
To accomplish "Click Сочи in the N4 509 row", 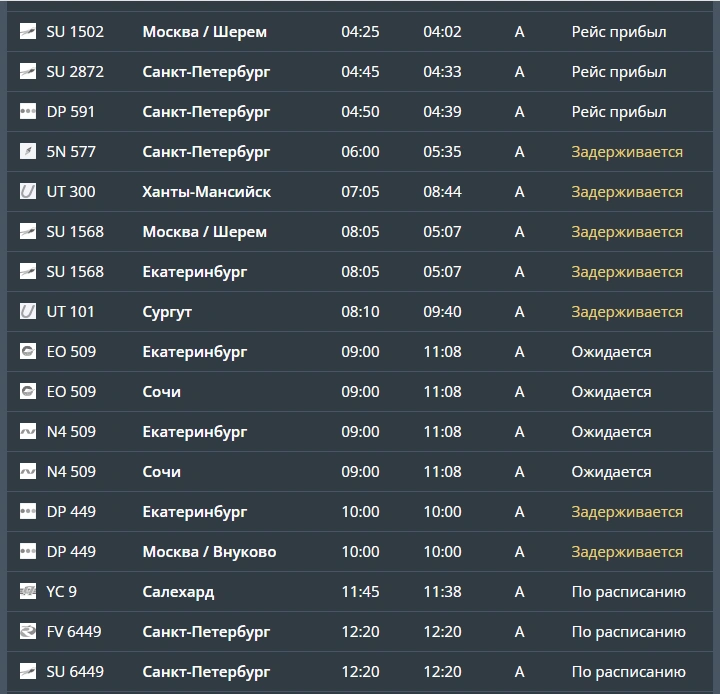I will (x=162, y=472).
